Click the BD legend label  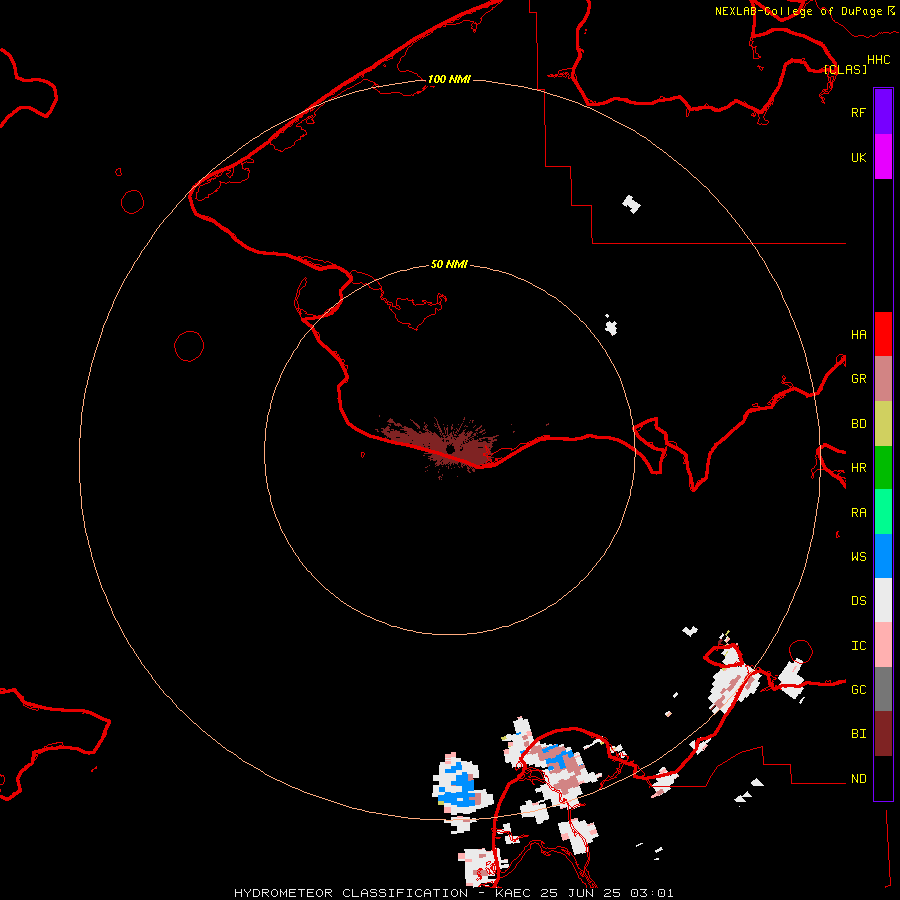[858, 424]
